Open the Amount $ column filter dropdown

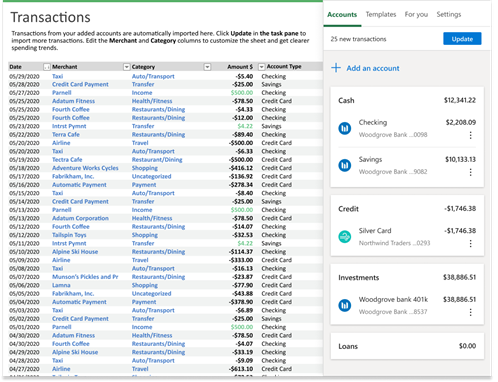pos(262,67)
